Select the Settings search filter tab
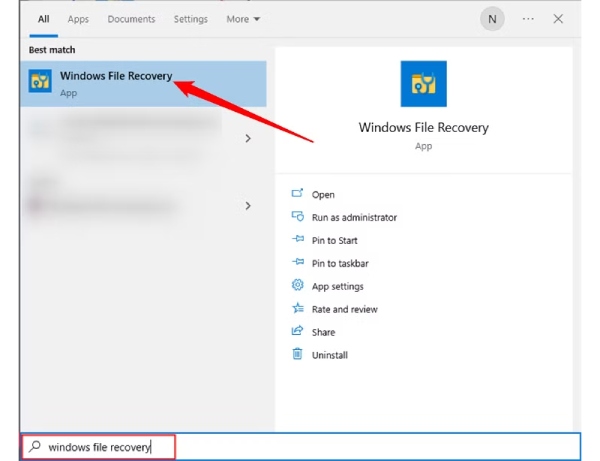 pyautogui.click(x=191, y=19)
